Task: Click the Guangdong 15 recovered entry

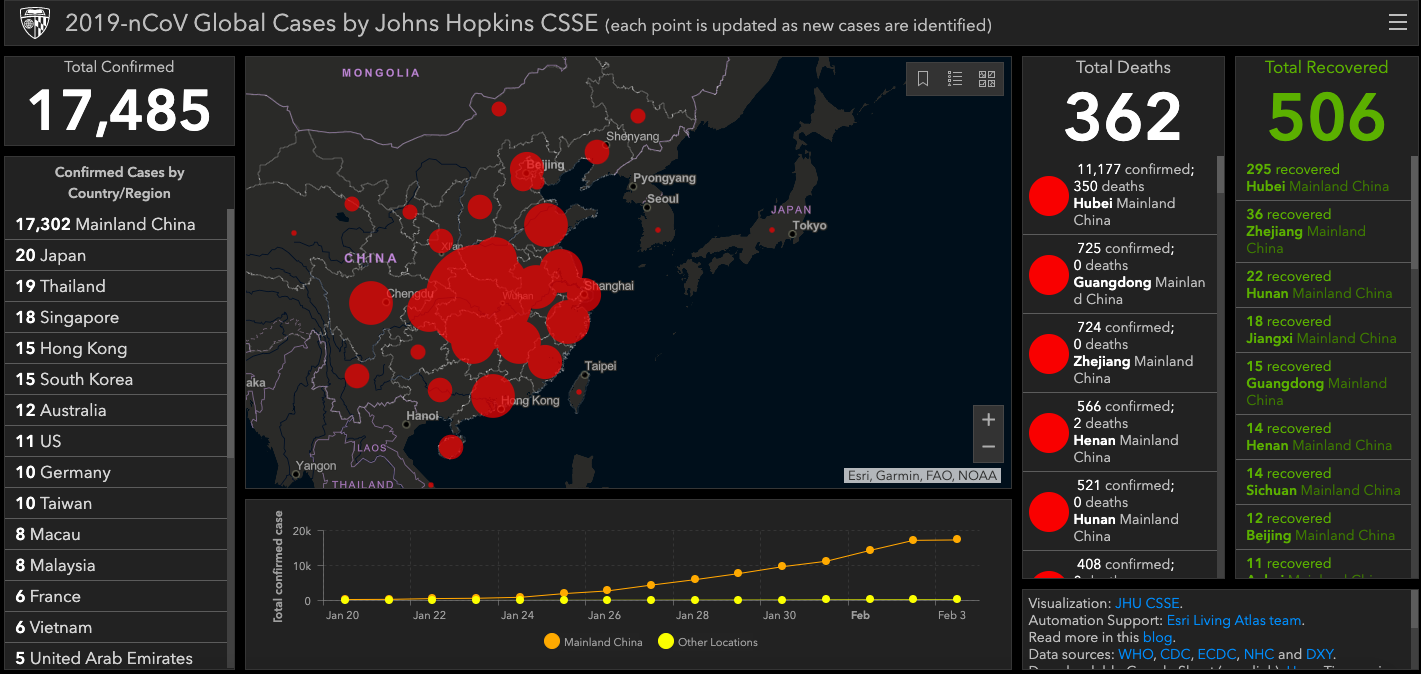Action: click(1322, 383)
